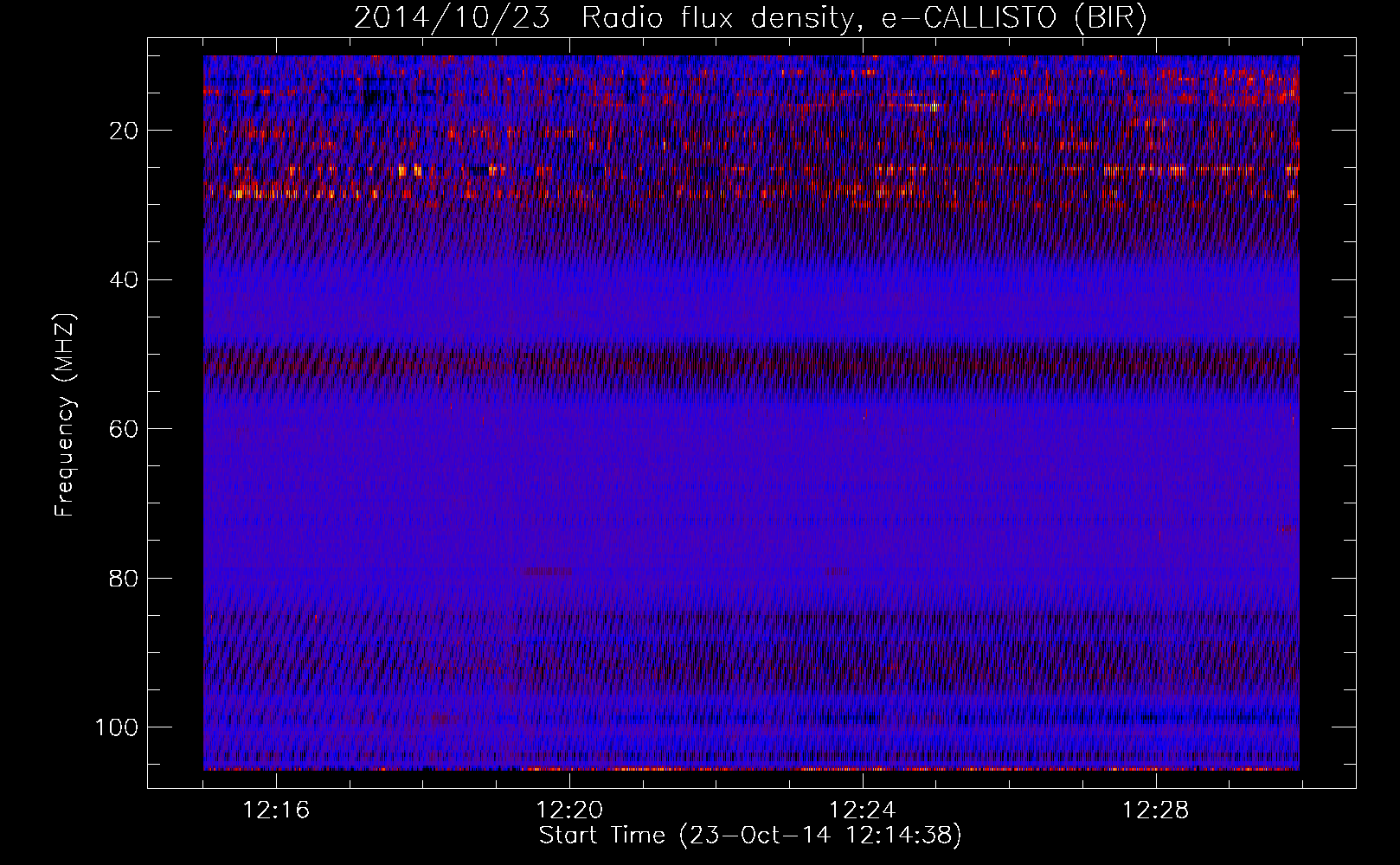Viewport: 1400px width, 865px height.
Task: Click the 100 frequency tick label
Action: click(117, 727)
